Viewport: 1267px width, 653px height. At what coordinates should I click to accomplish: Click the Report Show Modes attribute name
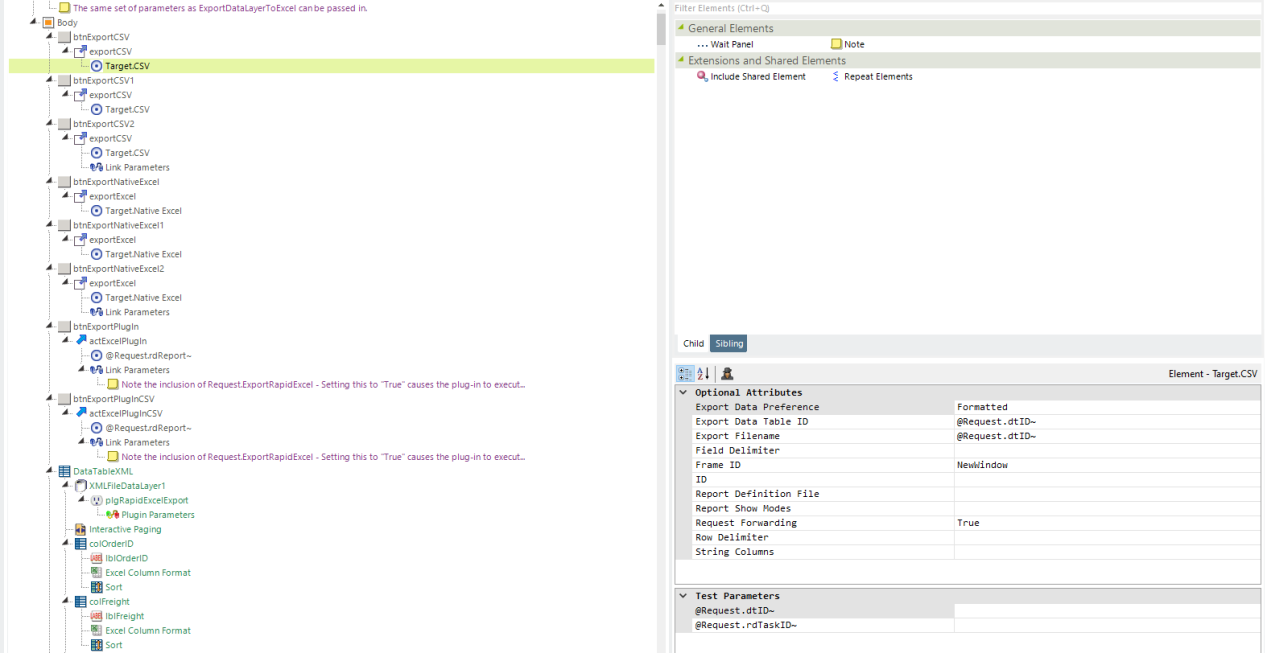click(743, 509)
